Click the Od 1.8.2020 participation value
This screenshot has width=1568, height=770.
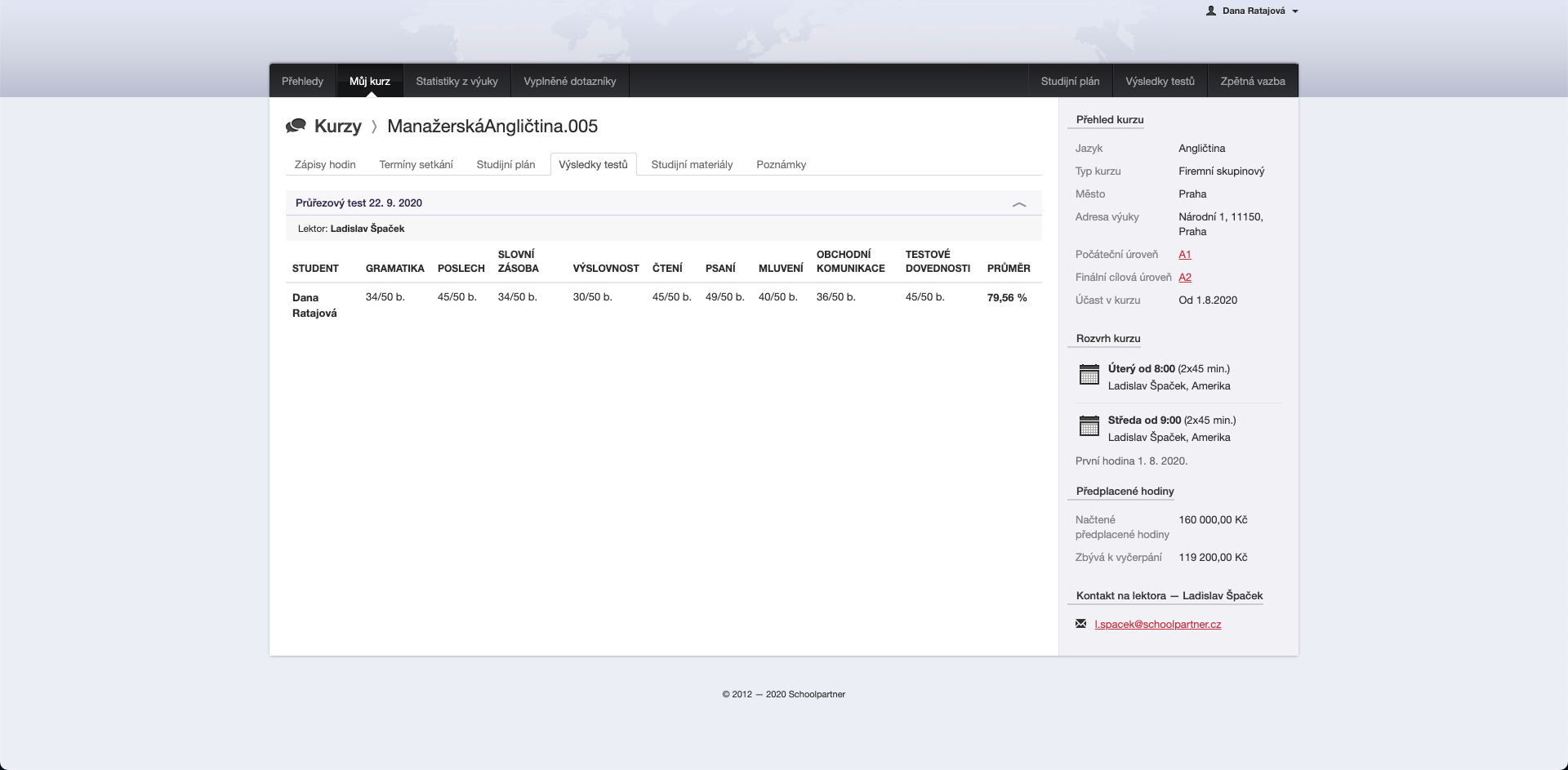point(1207,300)
